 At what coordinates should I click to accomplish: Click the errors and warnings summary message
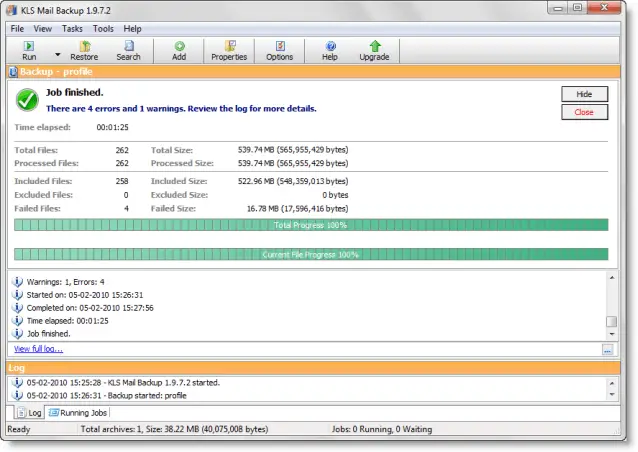pos(181,109)
